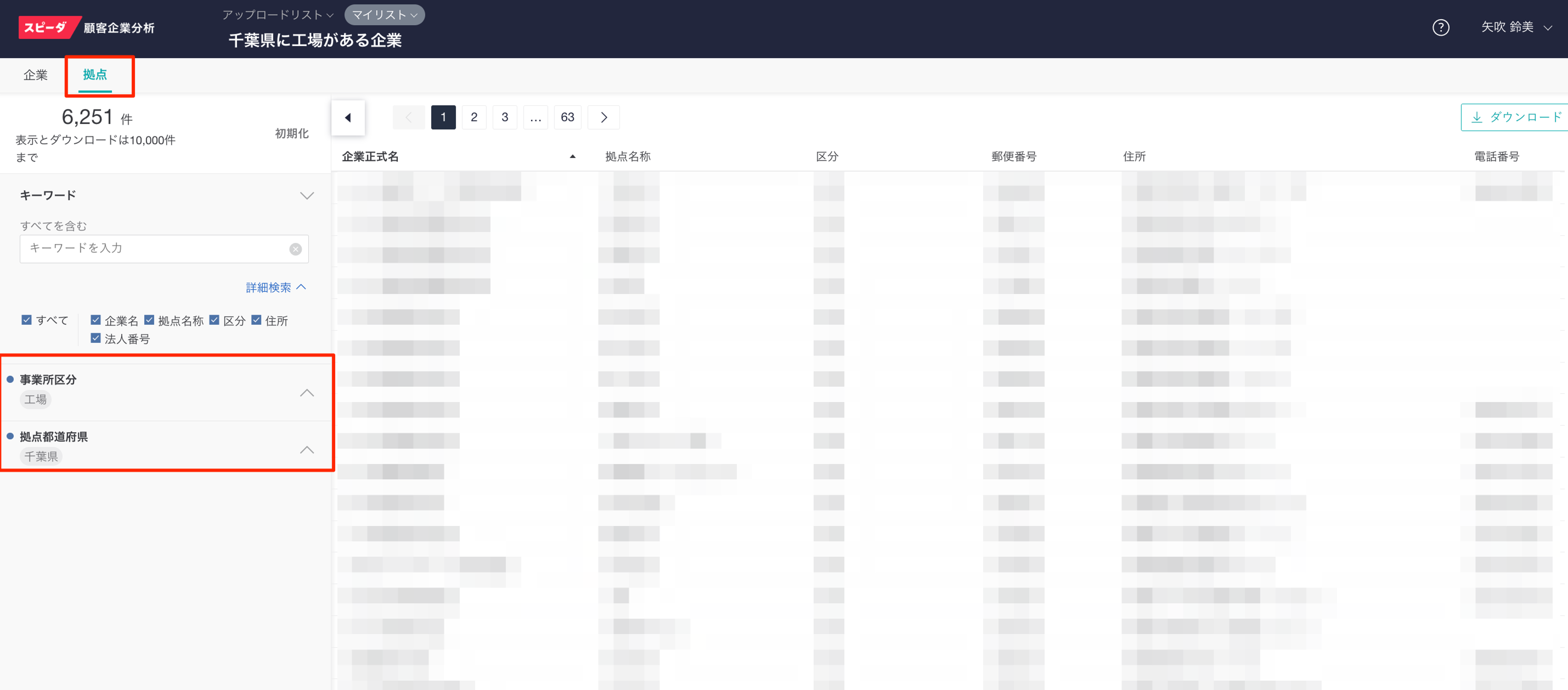Image resolution: width=1568 pixels, height=690 pixels.
Task: Select the 拠点 tab
Action: tap(95, 75)
